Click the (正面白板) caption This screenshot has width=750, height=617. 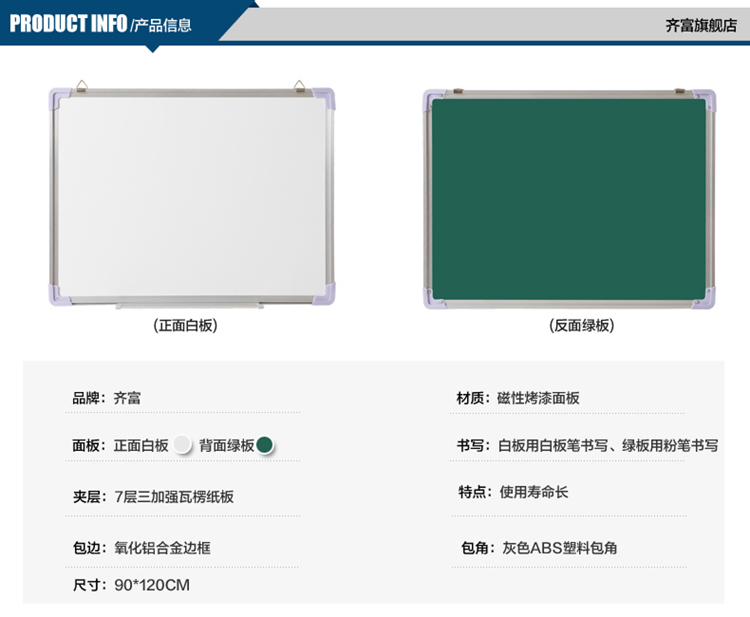pyautogui.click(x=185, y=326)
